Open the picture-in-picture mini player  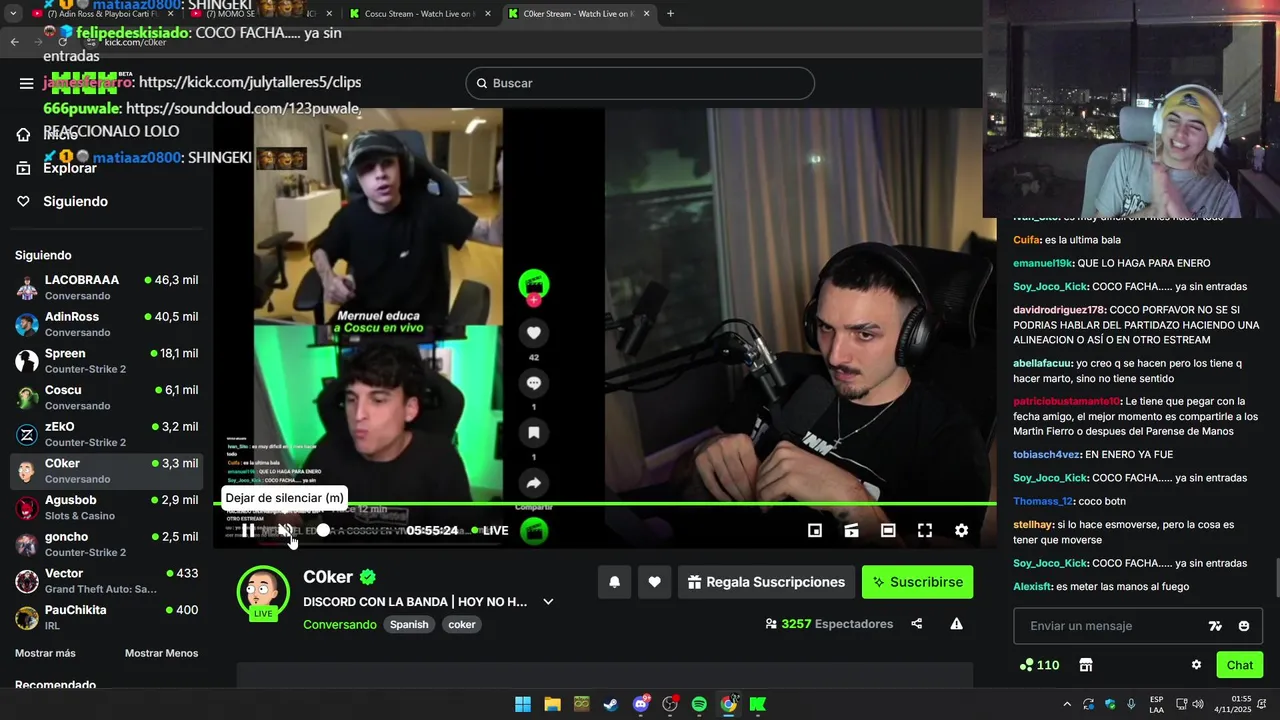[815, 531]
